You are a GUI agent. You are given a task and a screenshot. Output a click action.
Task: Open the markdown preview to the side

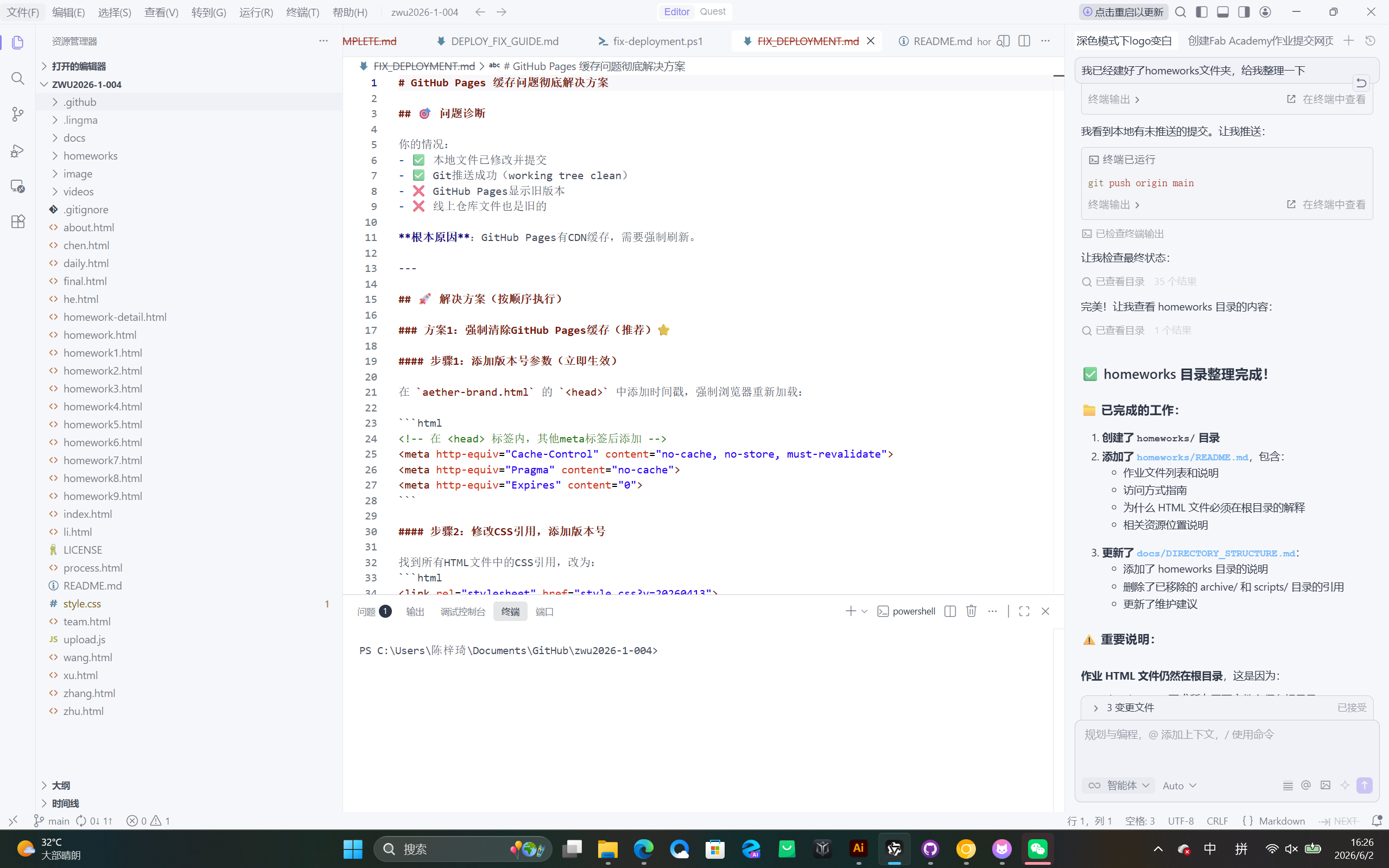tap(1003, 41)
